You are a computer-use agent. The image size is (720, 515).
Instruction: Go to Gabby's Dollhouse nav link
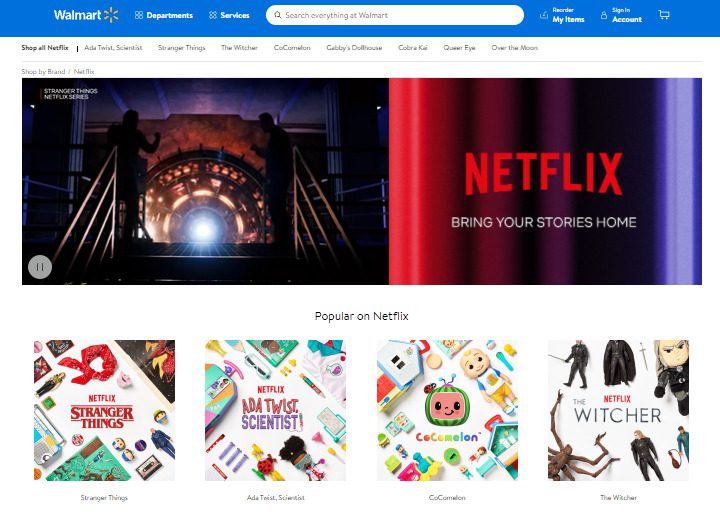point(354,48)
